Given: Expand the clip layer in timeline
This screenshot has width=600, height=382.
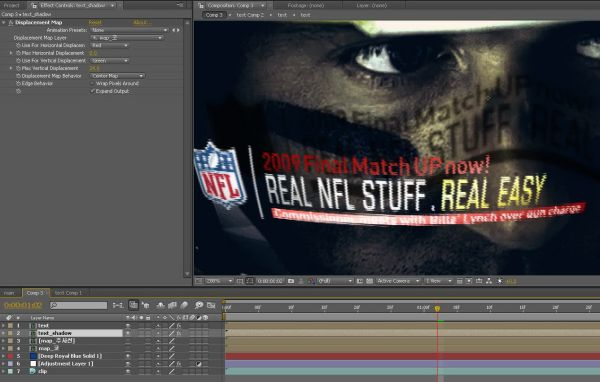Looking at the screenshot, I should [x=3, y=371].
